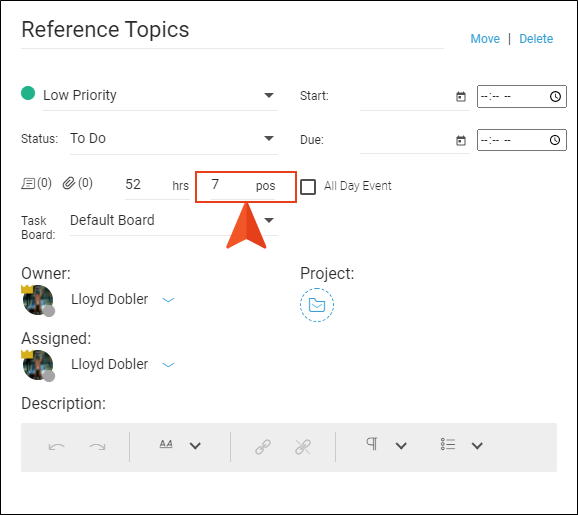Open the paperclip attachments icon
Screen dimensions: 578x515
[69, 183]
